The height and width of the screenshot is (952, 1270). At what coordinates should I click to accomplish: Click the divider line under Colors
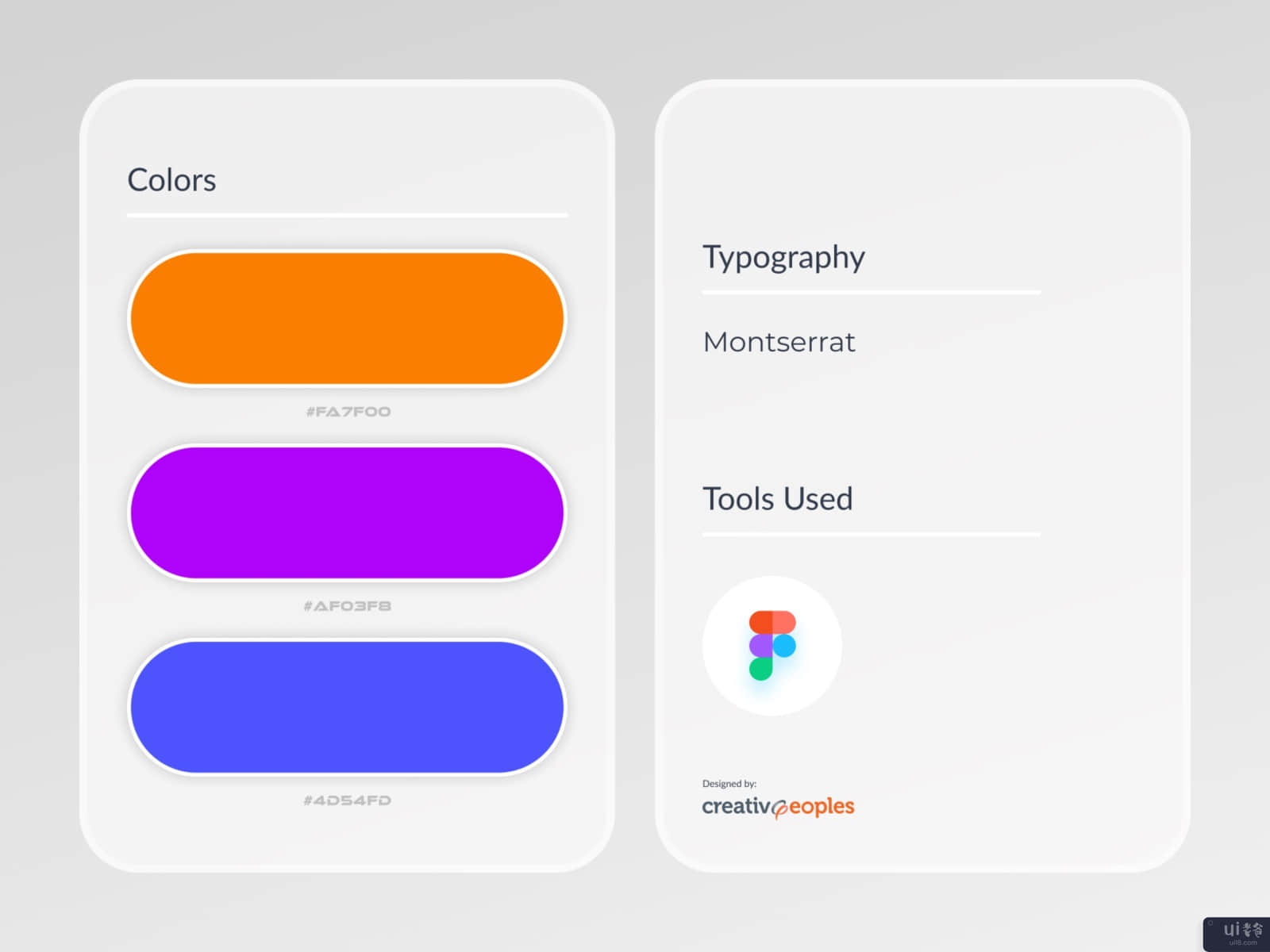tap(347, 215)
